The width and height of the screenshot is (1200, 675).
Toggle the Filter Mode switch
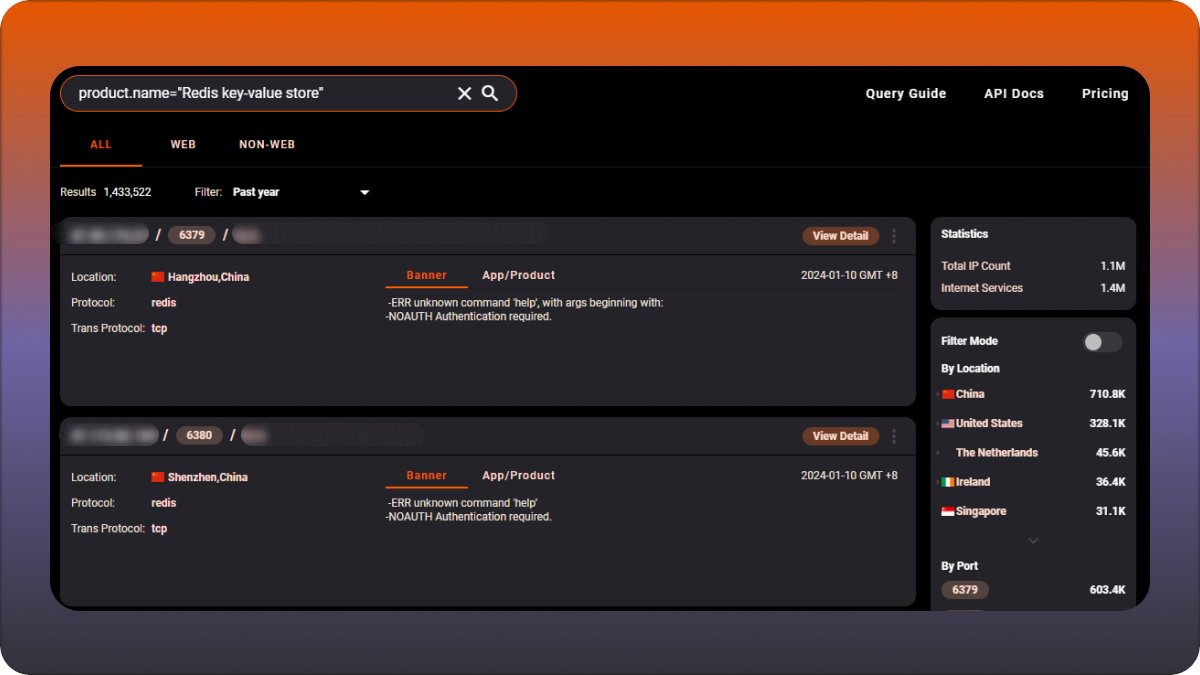1103,342
